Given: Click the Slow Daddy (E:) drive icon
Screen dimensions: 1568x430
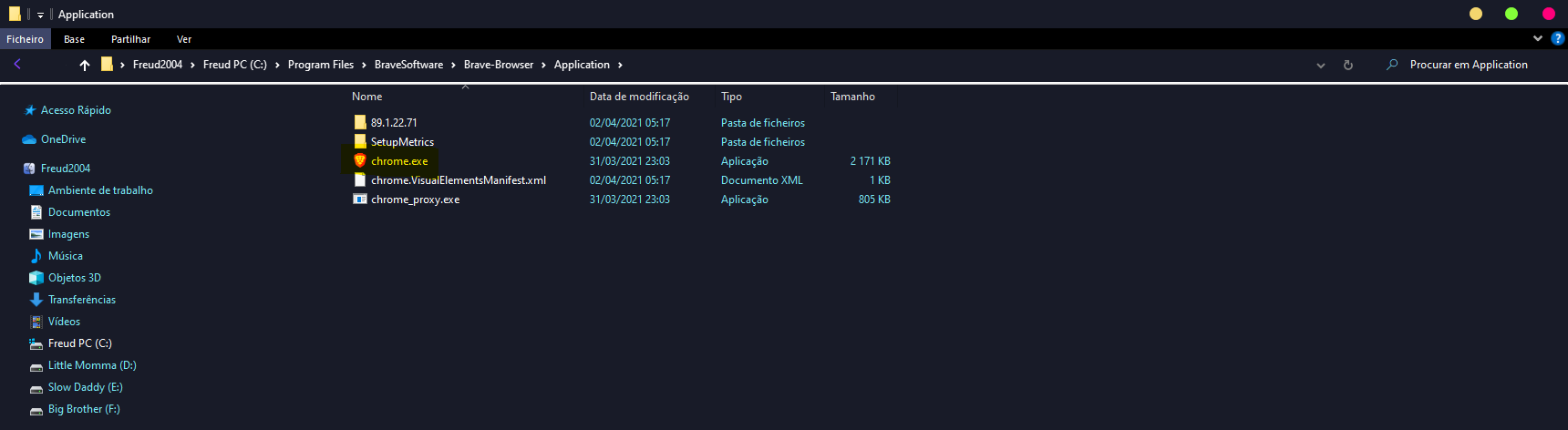Looking at the screenshot, I should (x=36, y=388).
